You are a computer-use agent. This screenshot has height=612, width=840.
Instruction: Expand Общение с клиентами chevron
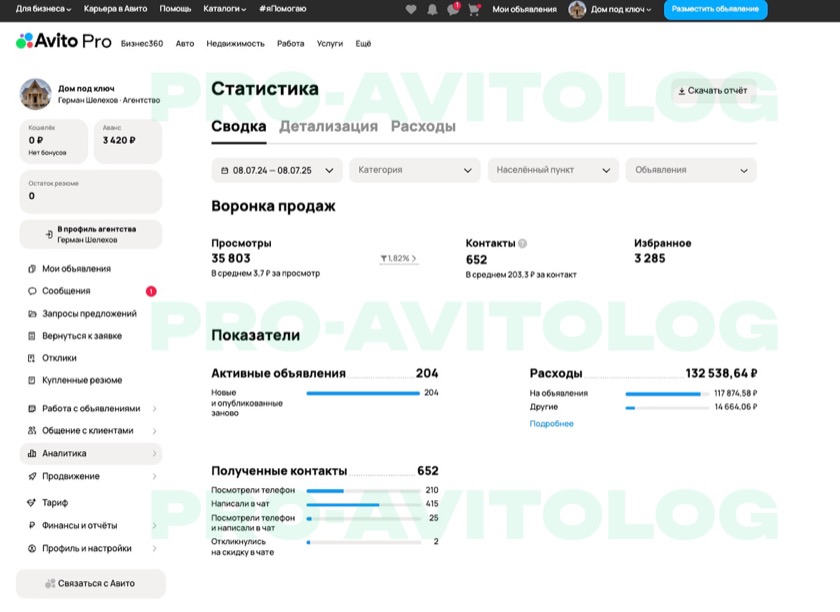(154, 431)
